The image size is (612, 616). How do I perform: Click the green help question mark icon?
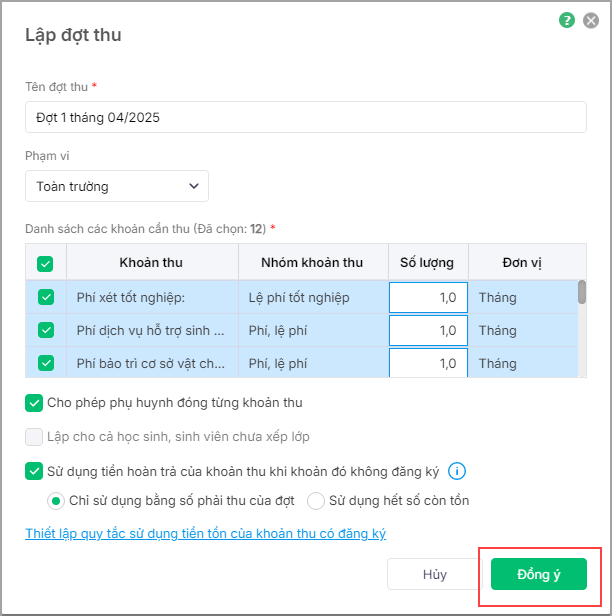coord(568,19)
